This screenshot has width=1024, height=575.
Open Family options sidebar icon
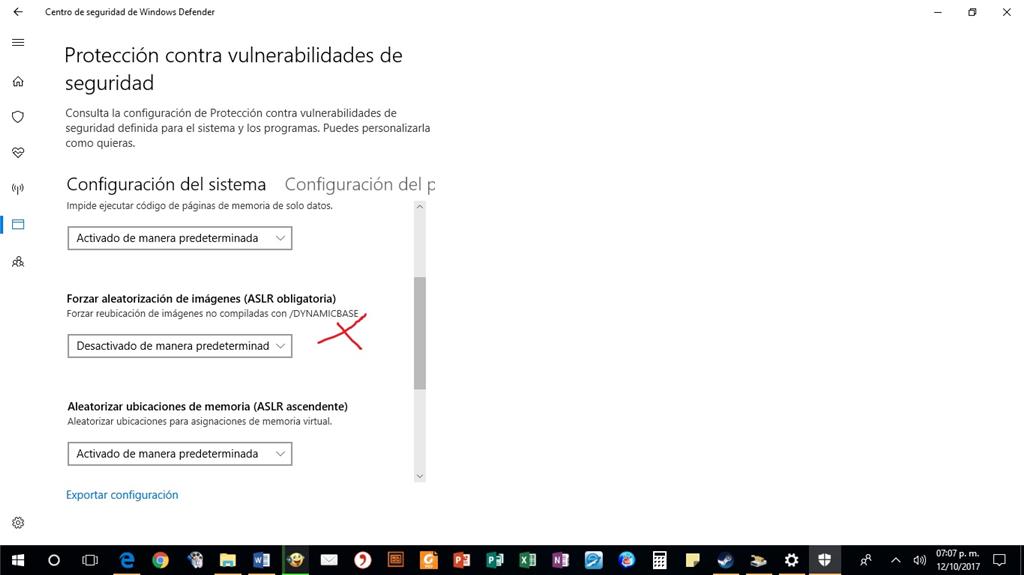[18, 262]
